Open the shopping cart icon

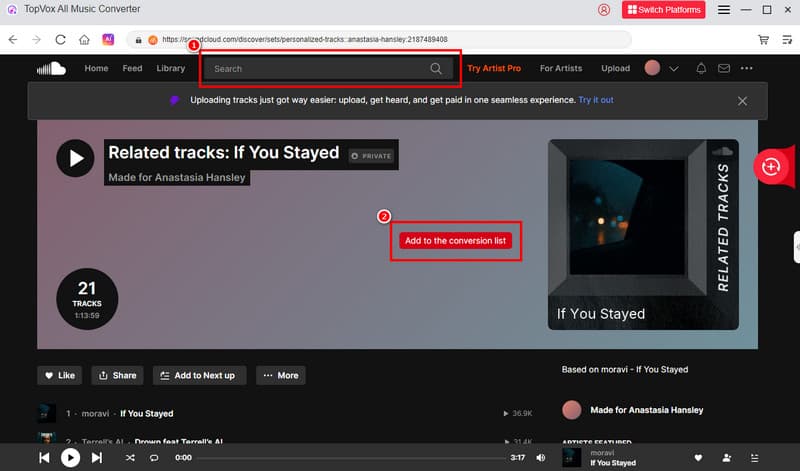click(763, 39)
